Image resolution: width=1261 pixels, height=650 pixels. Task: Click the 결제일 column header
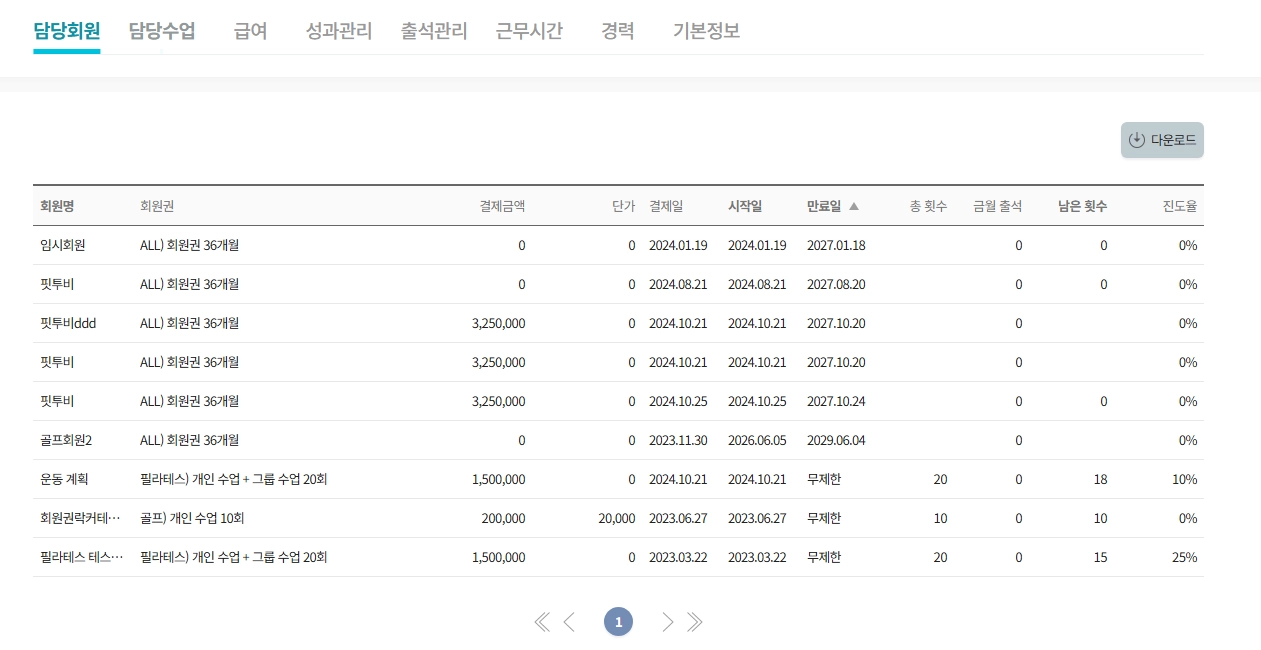666,206
